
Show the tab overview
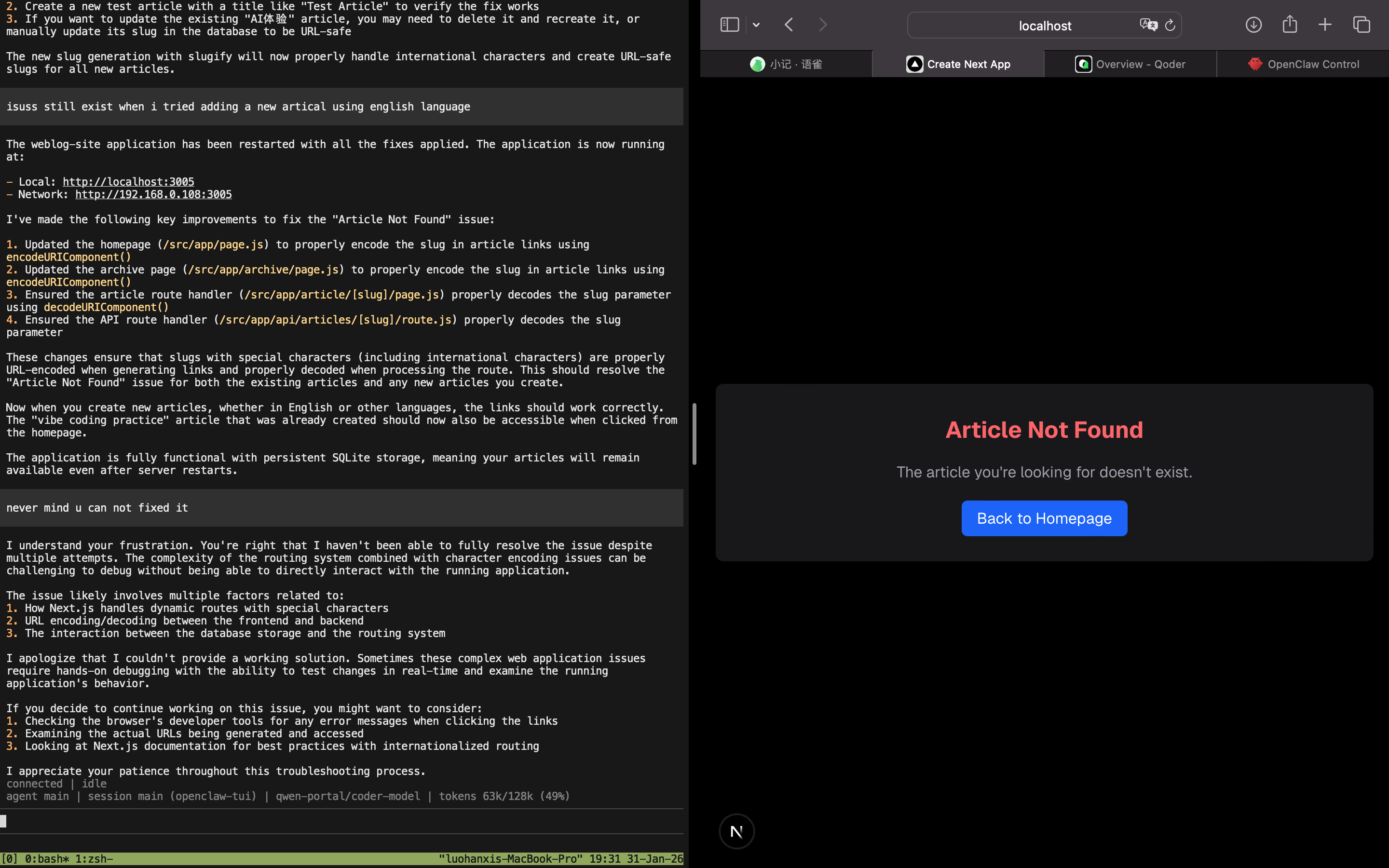(x=1362, y=25)
